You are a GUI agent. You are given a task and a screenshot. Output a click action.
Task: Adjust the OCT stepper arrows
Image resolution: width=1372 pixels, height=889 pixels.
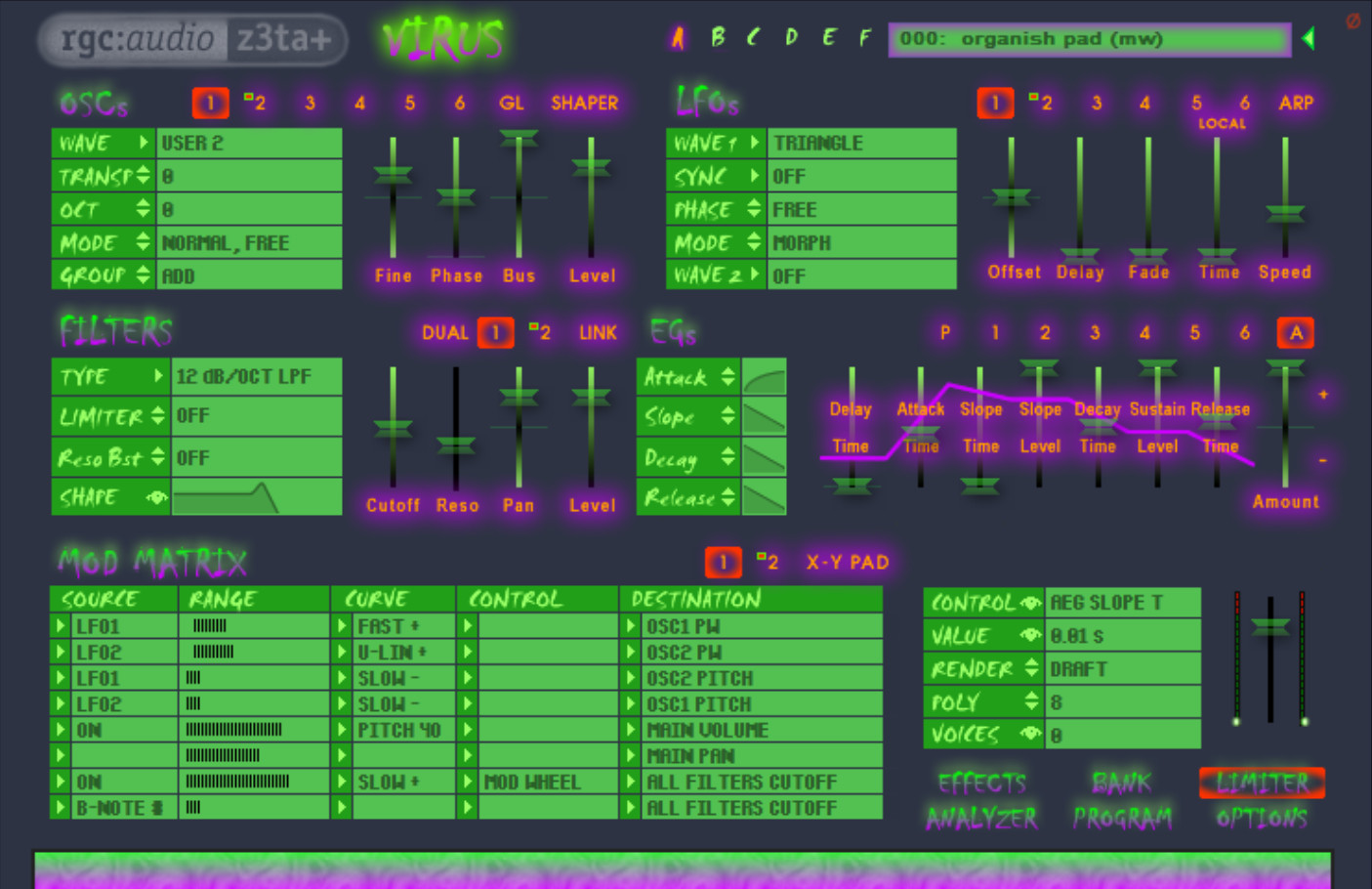pos(144,209)
